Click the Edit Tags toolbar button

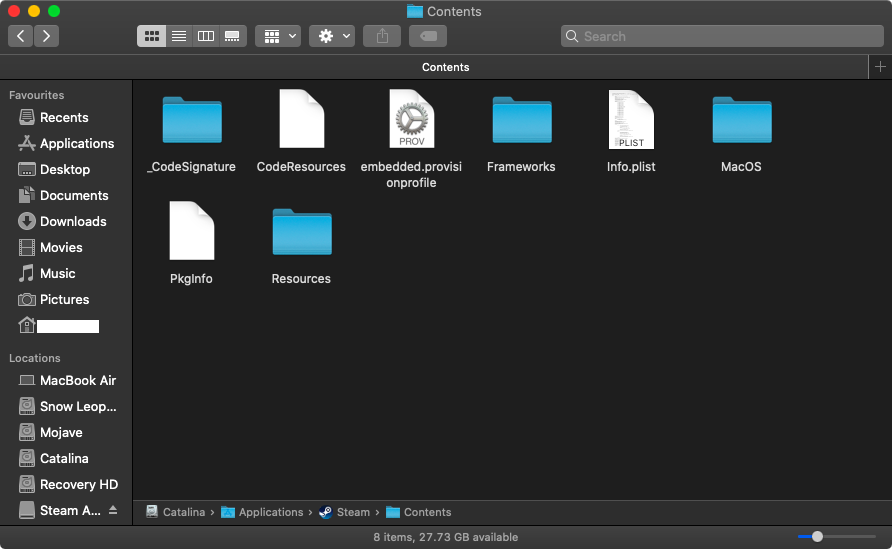[428, 36]
